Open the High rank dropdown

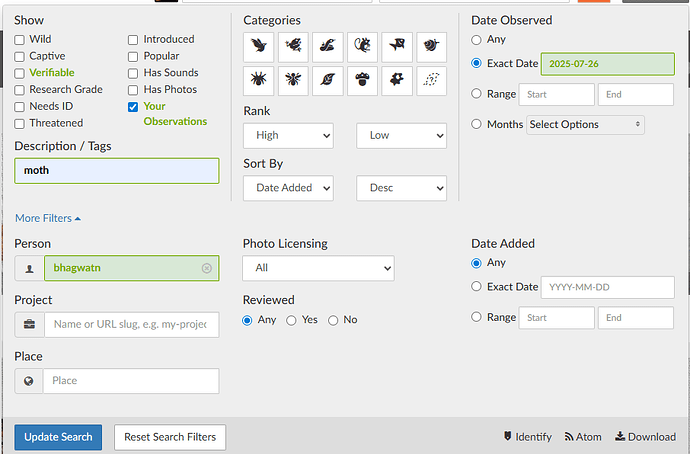(288, 135)
